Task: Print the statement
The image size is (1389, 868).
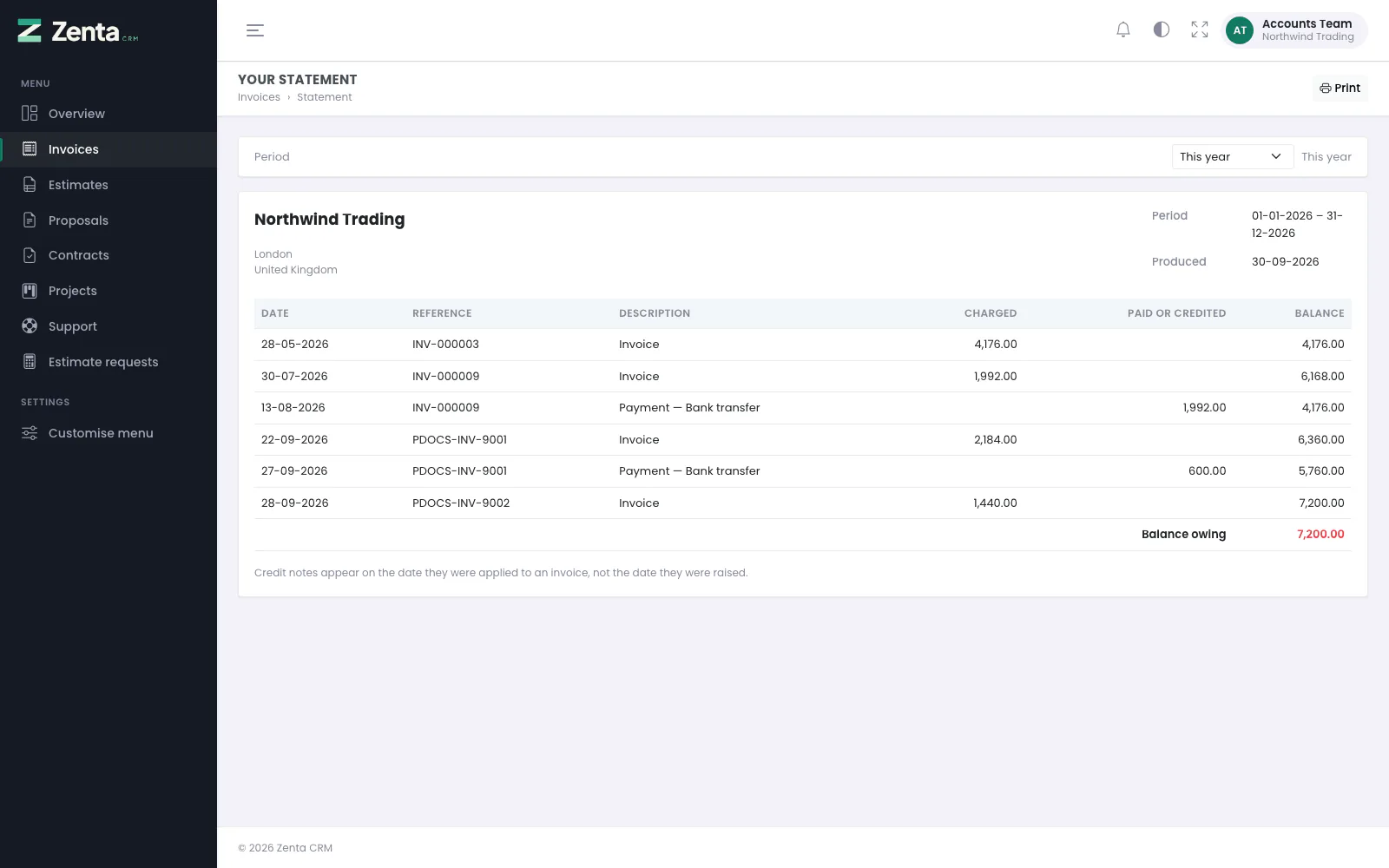Action: pos(1340,88)
